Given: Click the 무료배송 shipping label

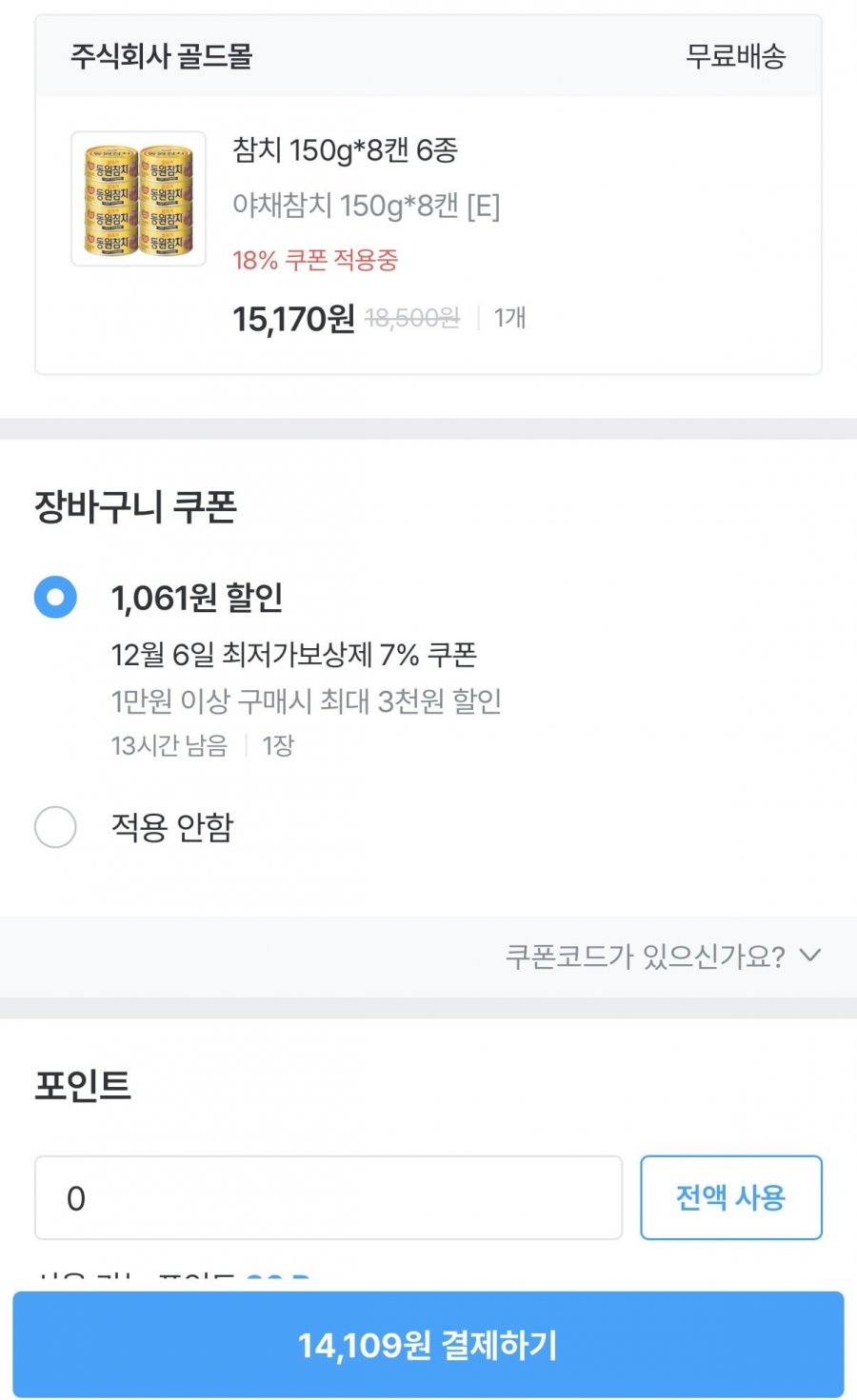Looking at the screenshot, I should 735,56.
